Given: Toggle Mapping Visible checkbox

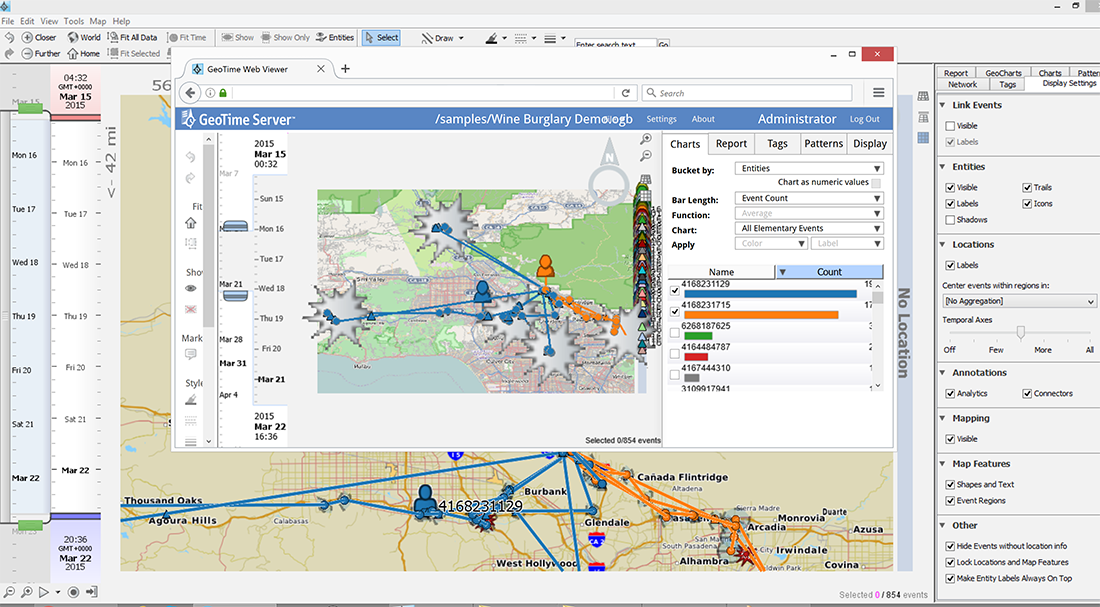Looking at the screenshot, I should point(950,439).
